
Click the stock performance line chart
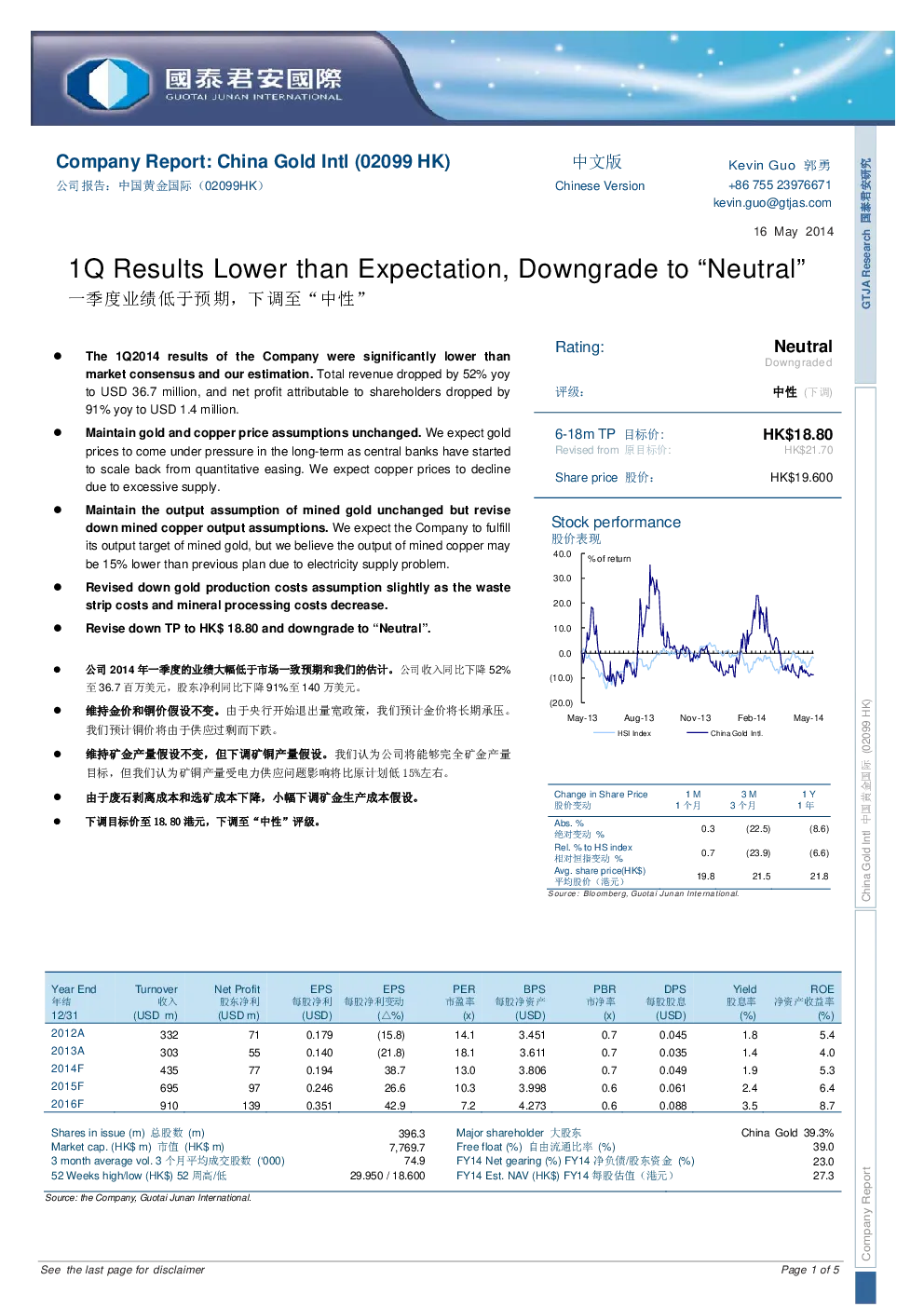(x=698, y=629)
